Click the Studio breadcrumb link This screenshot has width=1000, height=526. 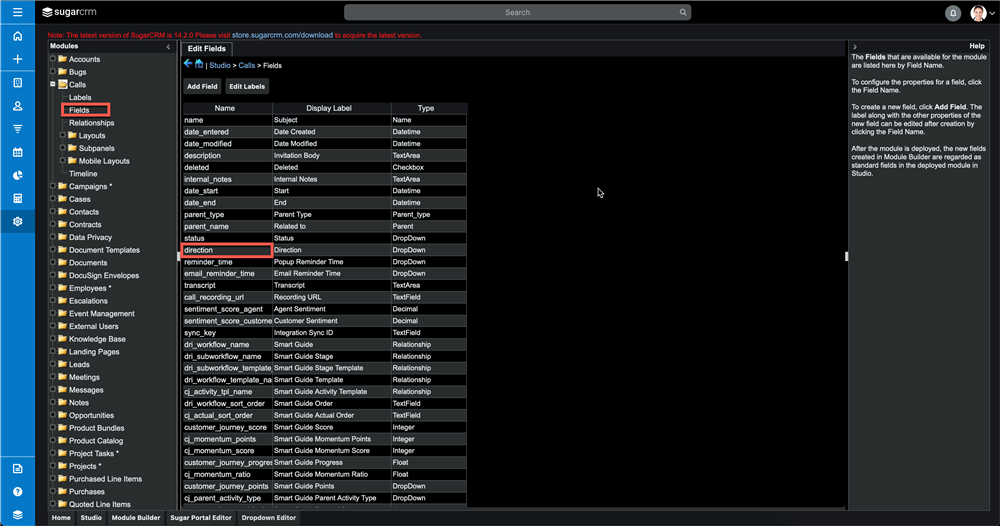coord(220,66)
